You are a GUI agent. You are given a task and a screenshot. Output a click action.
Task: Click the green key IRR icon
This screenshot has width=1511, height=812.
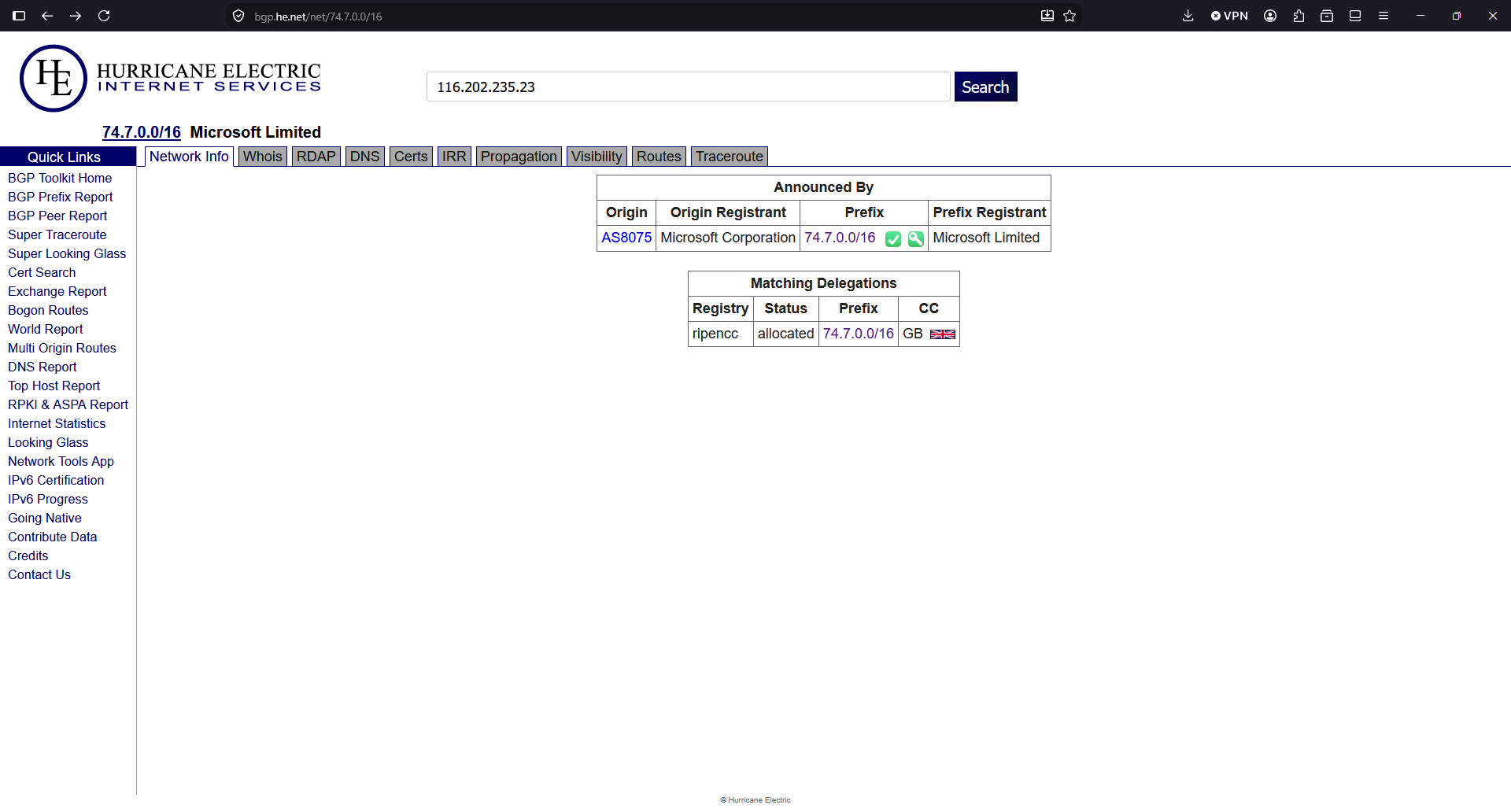(x=916, y=239)
